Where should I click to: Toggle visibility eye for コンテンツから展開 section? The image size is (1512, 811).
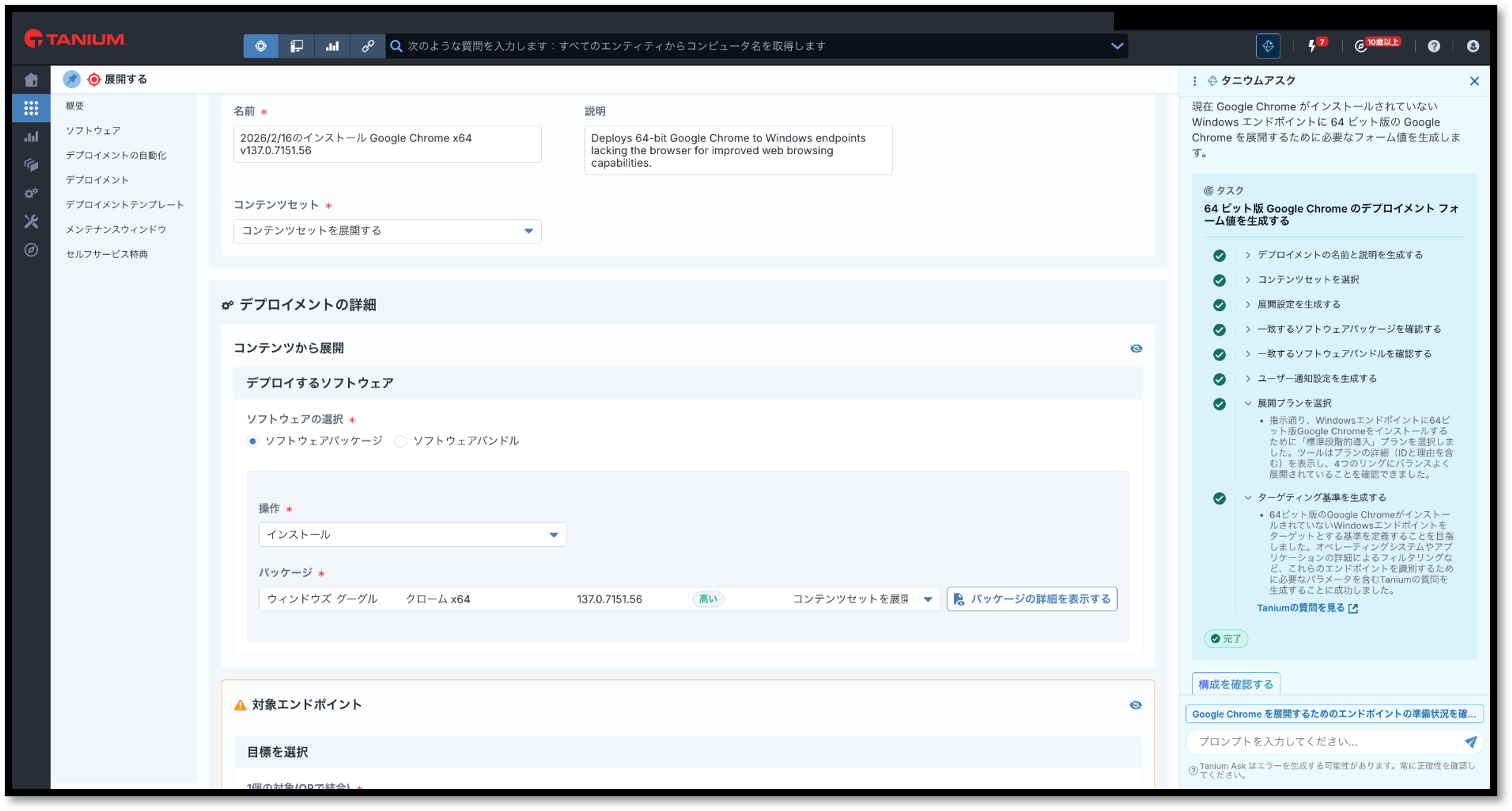tap(1136, 348)
